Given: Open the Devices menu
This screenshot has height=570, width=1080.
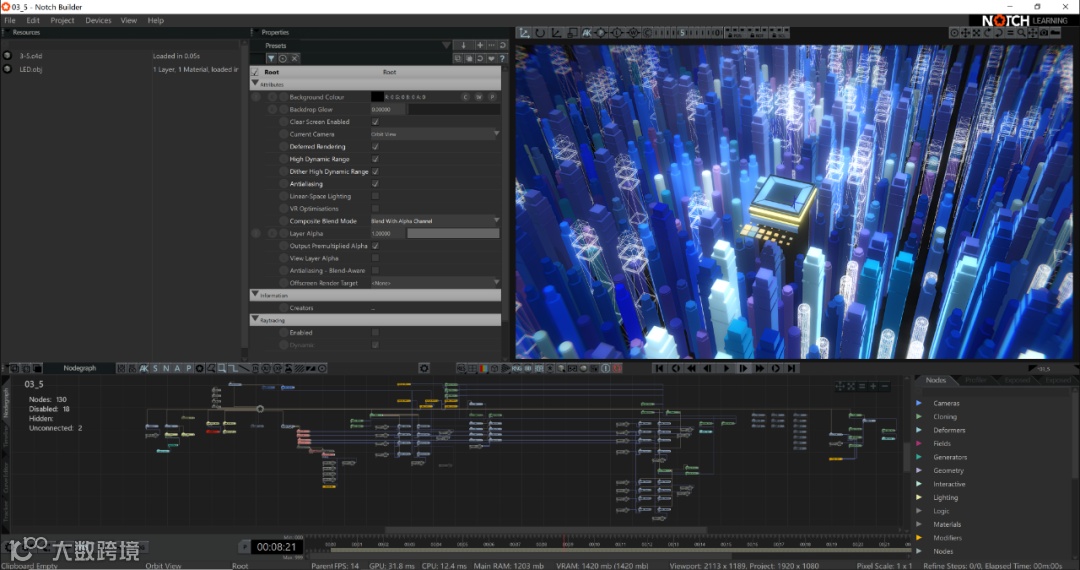Looking at the screenshot, I should (x=98, y=21).
